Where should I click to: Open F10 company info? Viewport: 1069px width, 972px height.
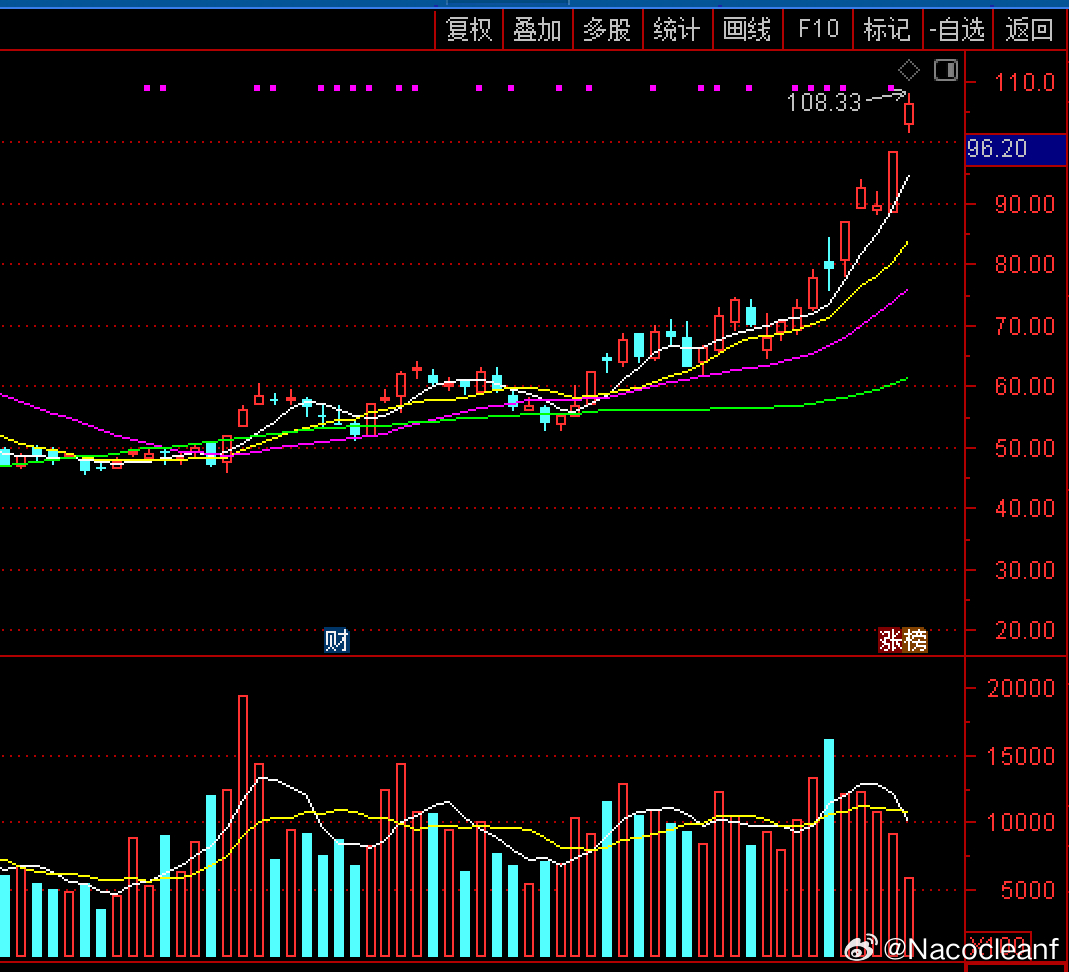(x=818, y=29)
